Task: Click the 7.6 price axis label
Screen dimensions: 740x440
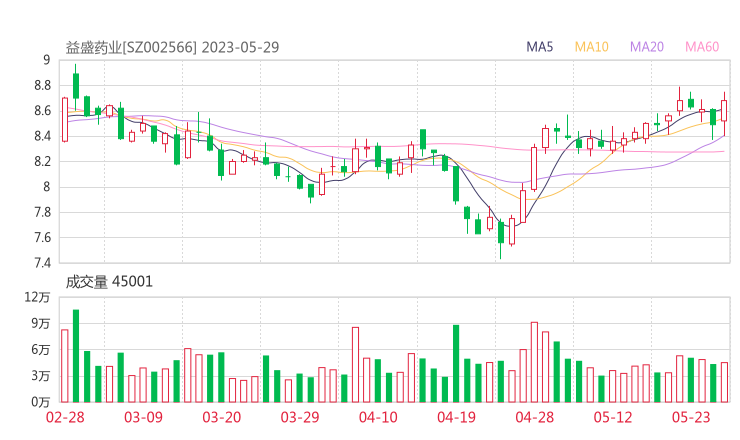Action: 42,237
